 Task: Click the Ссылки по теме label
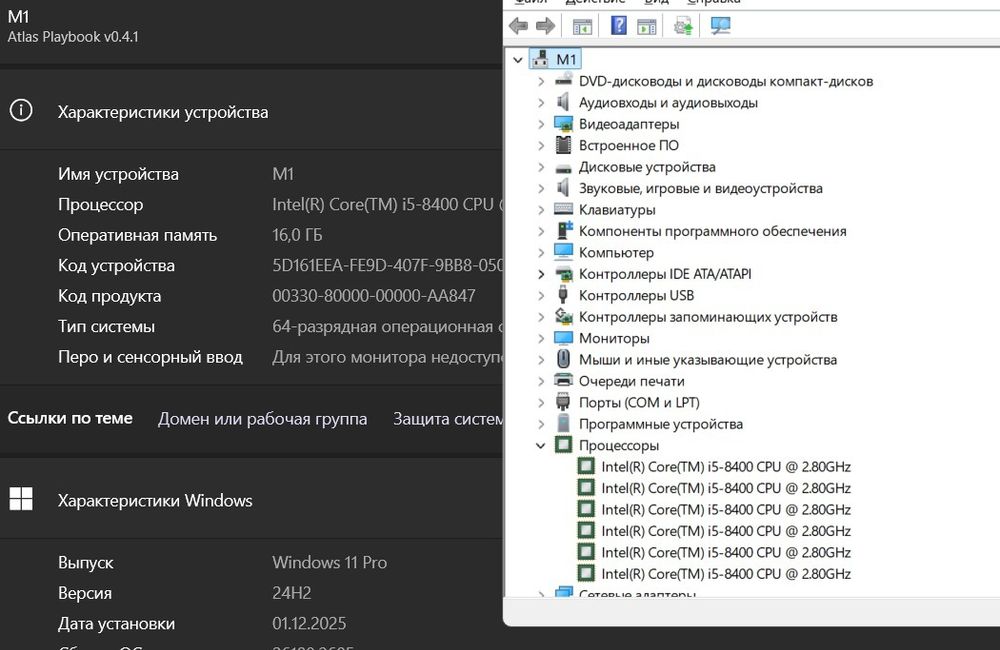[x=70, y=418]
